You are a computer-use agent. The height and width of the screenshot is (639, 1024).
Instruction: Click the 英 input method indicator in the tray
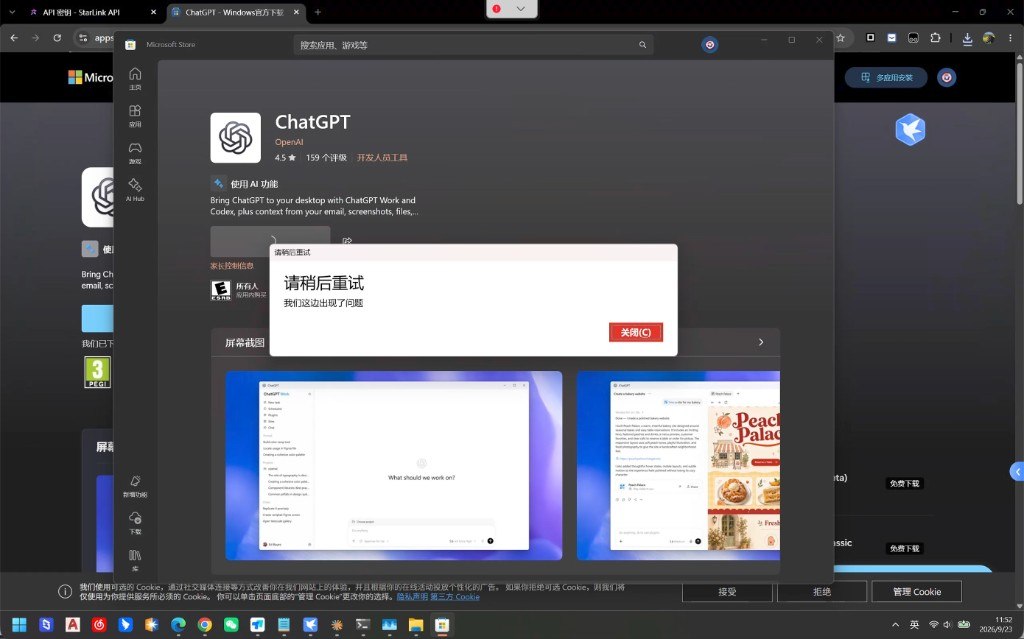click(x=914, y=625)
